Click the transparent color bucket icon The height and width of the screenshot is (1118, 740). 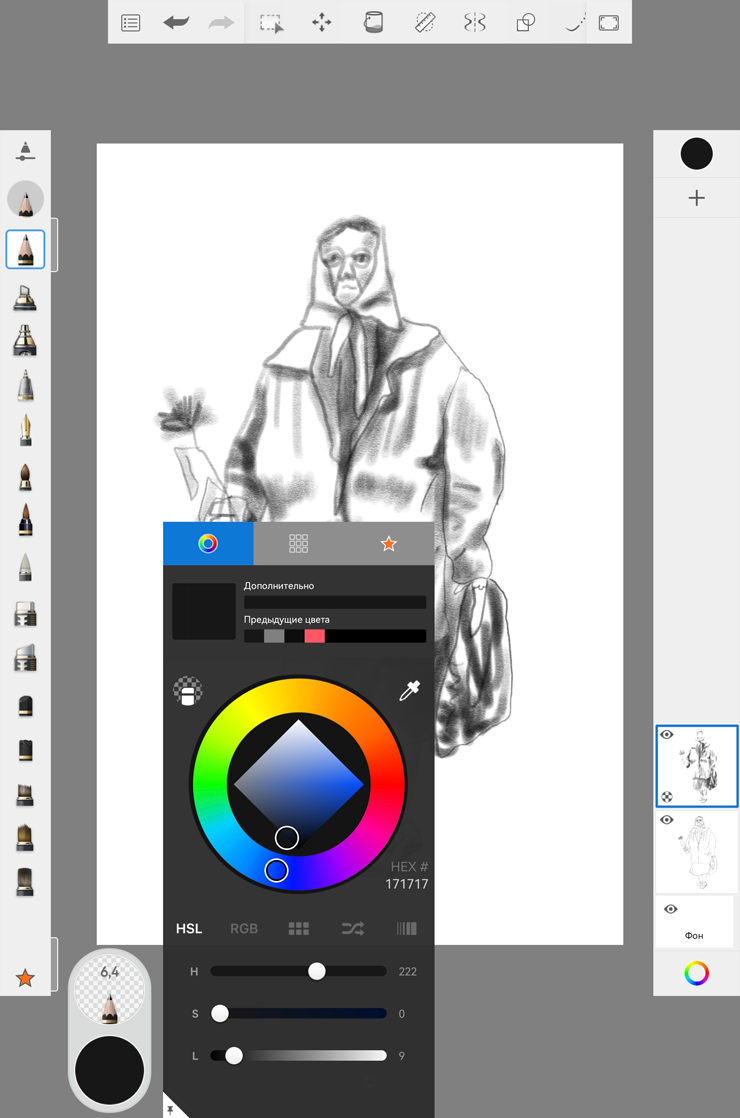188,691
